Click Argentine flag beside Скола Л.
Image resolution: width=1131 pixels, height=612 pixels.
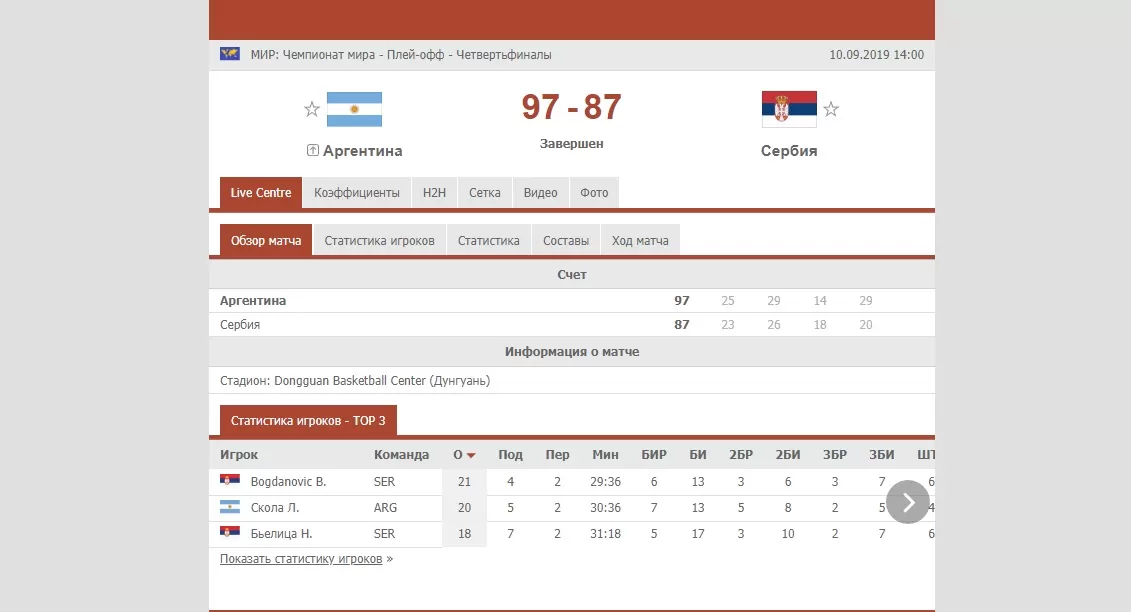[230, 507]
